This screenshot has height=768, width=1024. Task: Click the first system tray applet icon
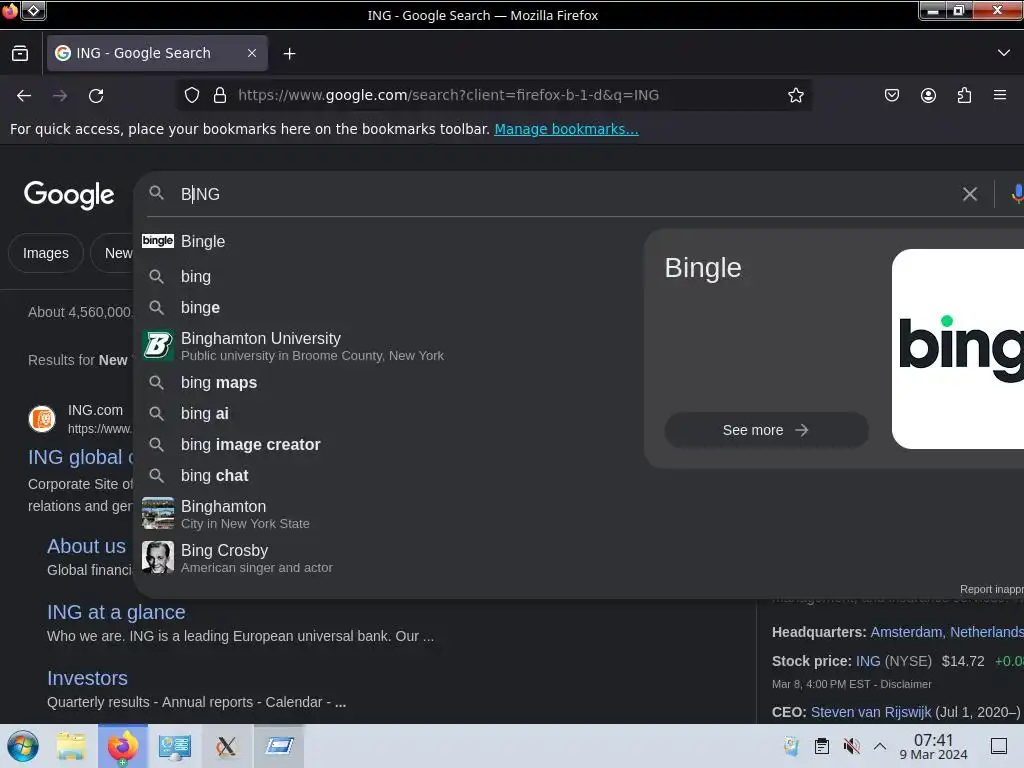[792, 746]
